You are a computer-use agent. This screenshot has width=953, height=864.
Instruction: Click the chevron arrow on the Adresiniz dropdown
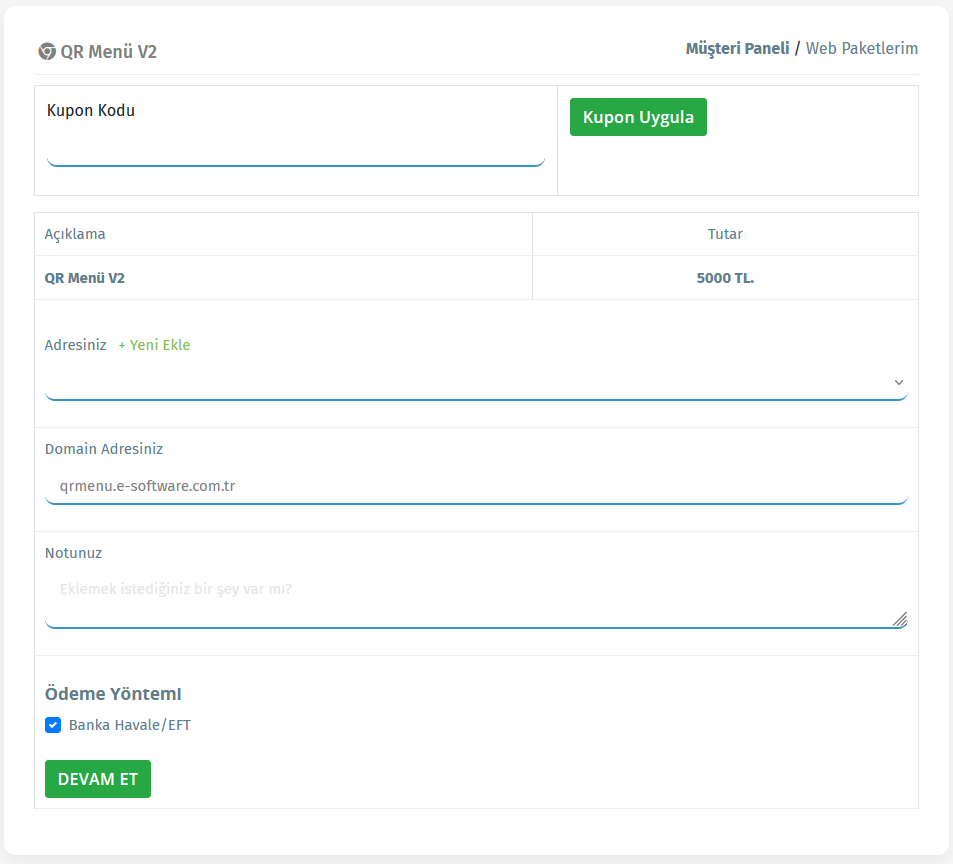(898, 382)
